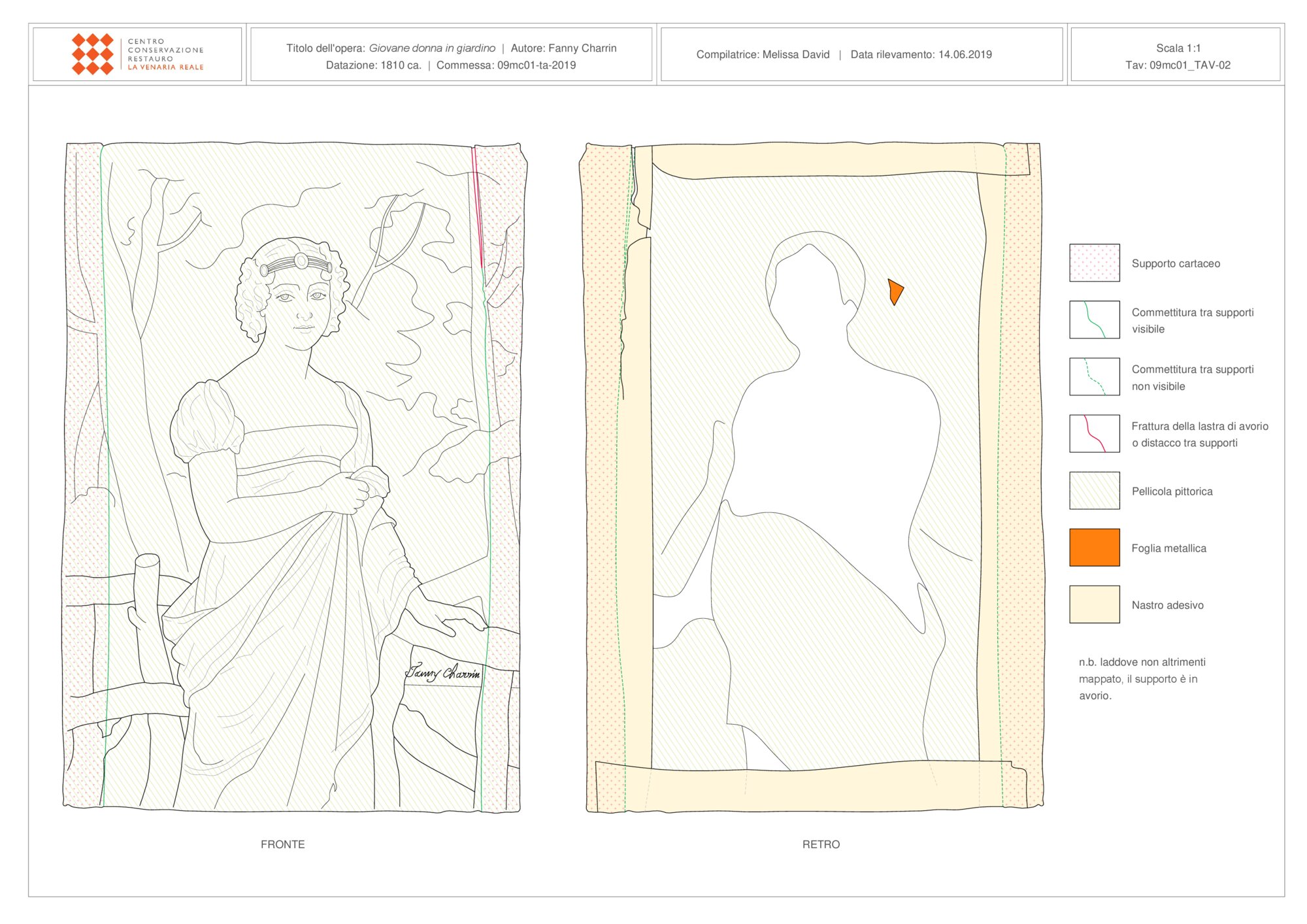Click the Supporto cartaceo legend swatch
Viewport: 1307px width, 924px height.
point(1094,263)
